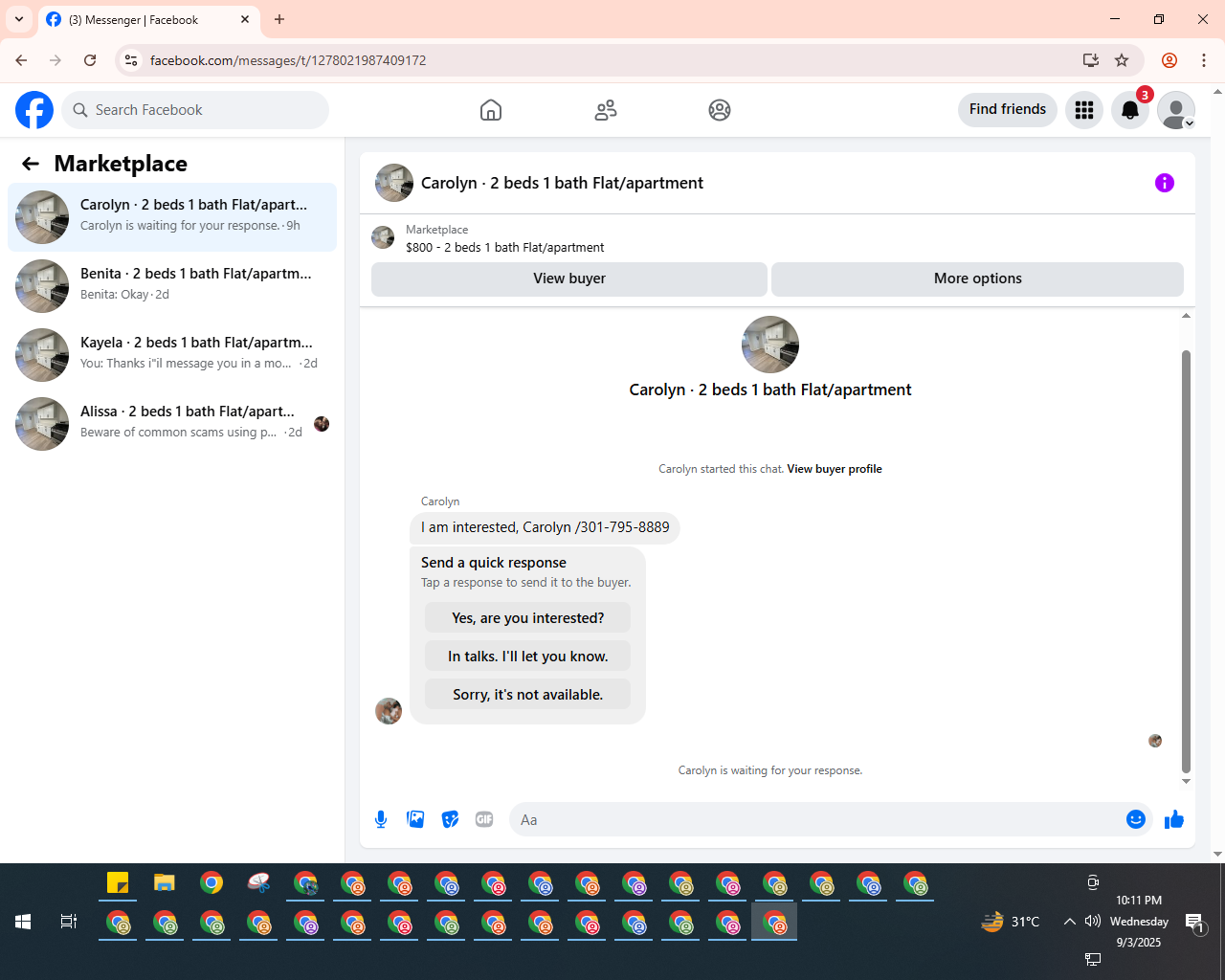Open the account profile menu

click(1176, 110)
